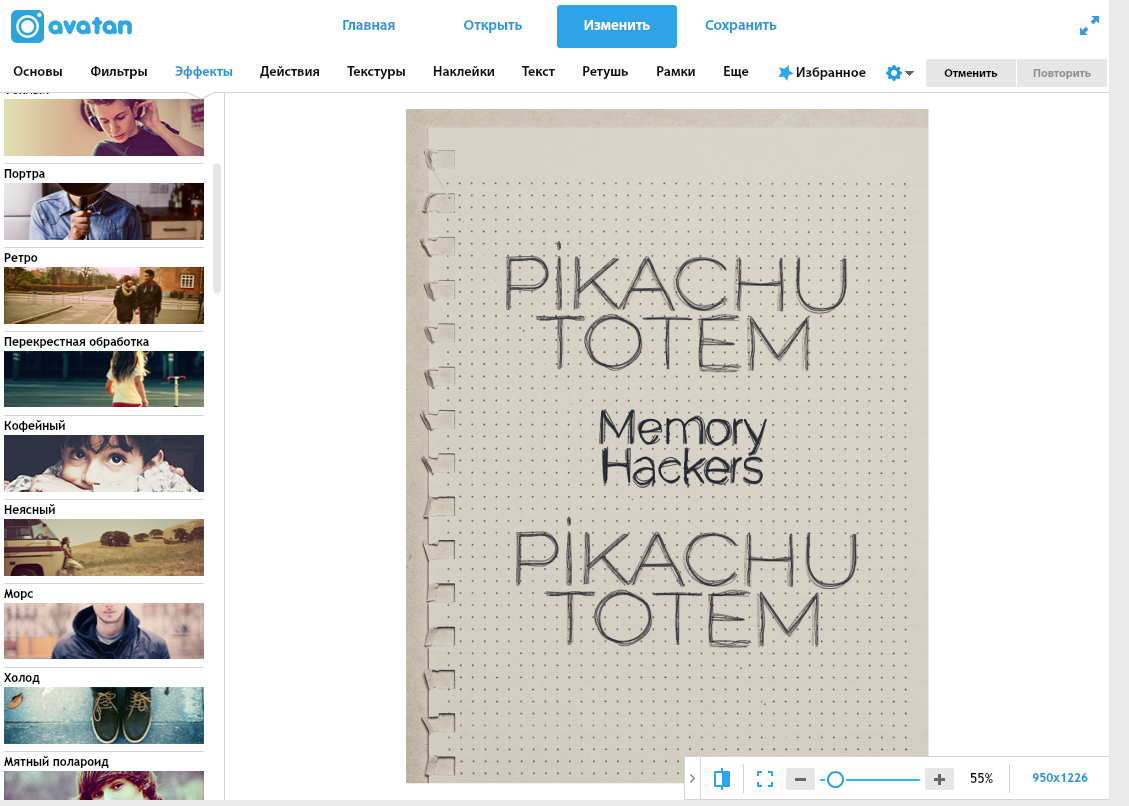Open the Избранное section
Viewport: 1129px width, 806px height.
(x=830, y=73)
